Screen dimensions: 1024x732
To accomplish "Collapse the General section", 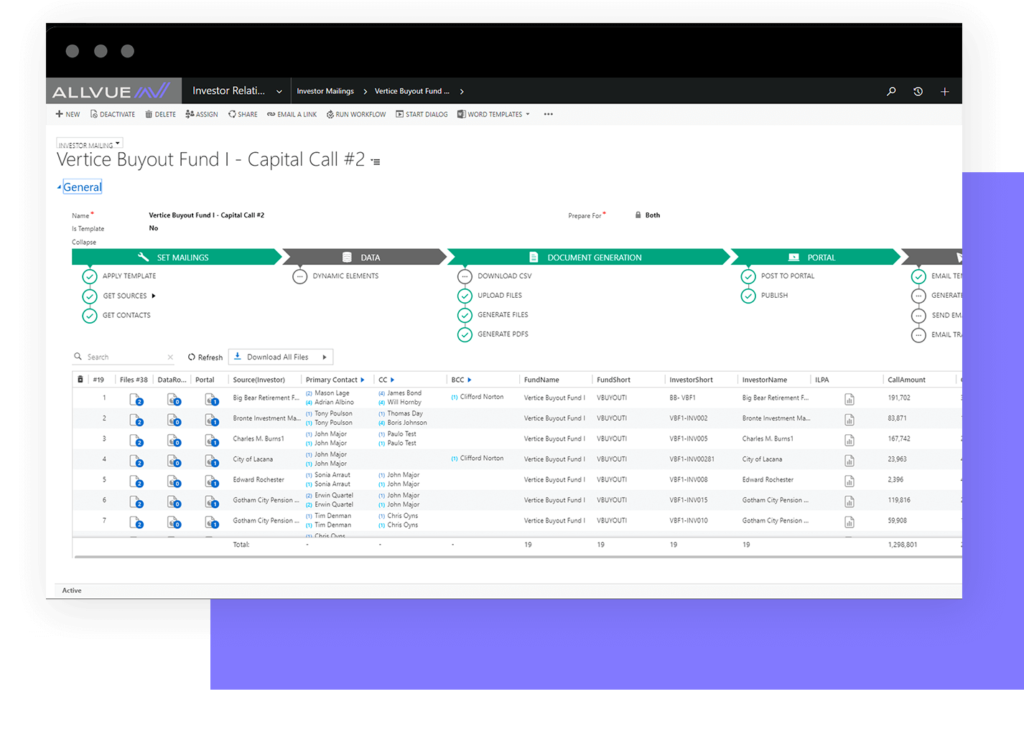I will point(81,187).
